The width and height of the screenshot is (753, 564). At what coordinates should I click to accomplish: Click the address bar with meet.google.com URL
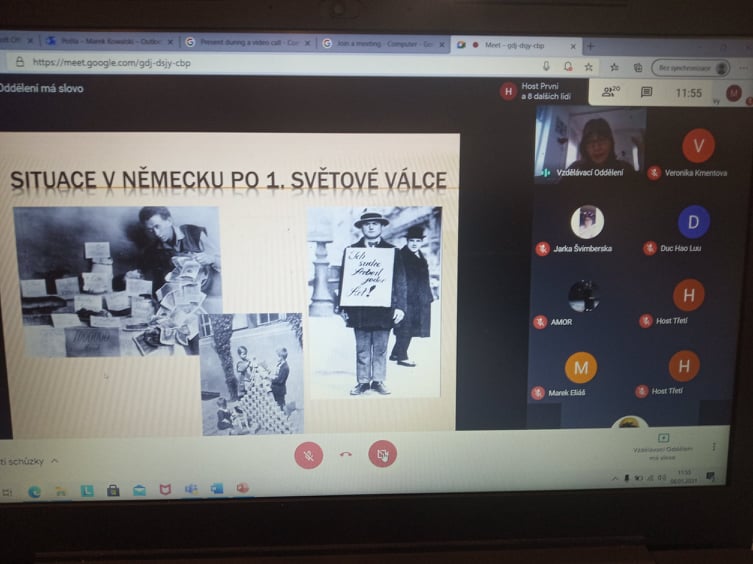click(x=274, y=63)
